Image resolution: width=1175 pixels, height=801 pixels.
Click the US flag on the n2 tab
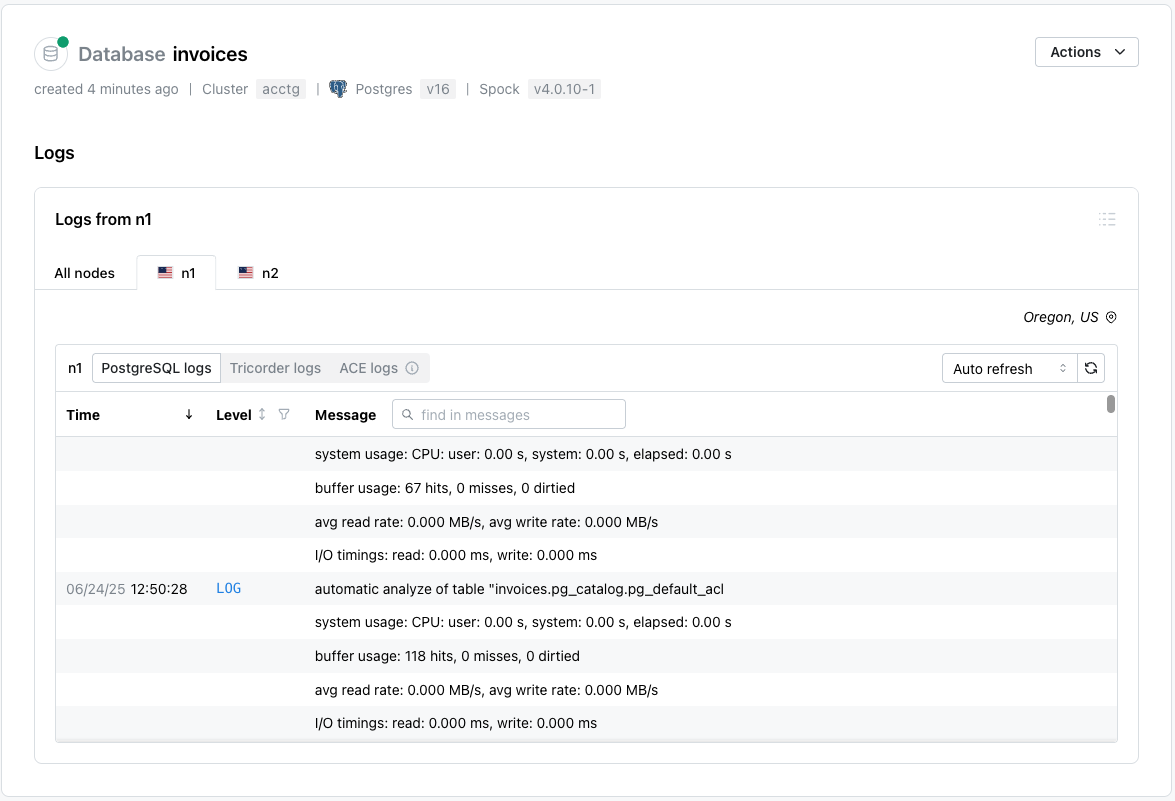click(x=246, y=271)
